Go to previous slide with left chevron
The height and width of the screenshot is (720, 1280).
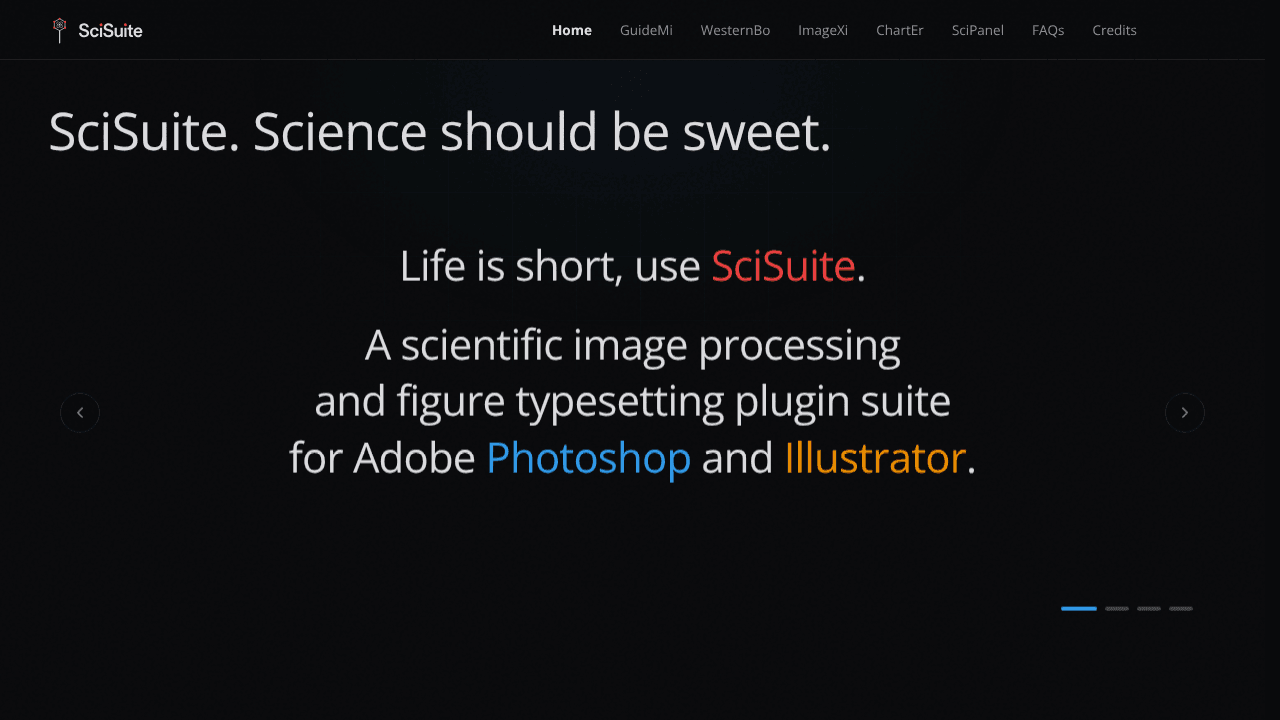pos(80,412)
